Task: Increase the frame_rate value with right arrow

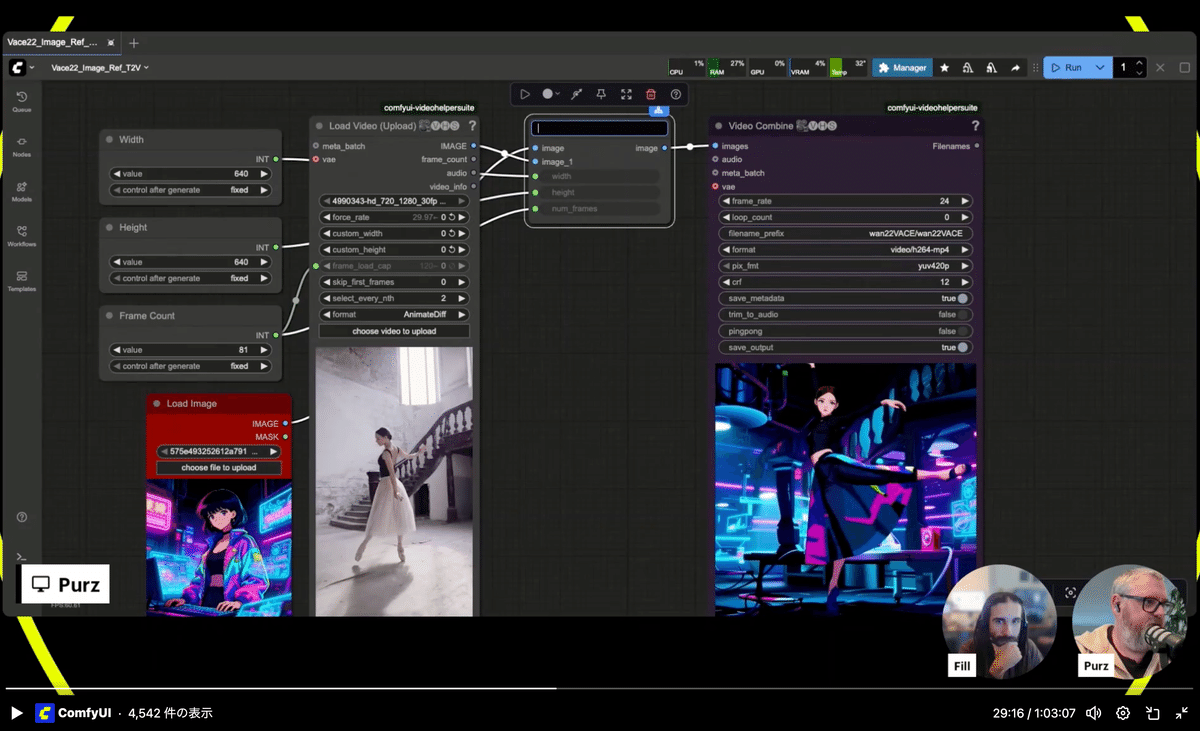Action: tap(964, 201)
